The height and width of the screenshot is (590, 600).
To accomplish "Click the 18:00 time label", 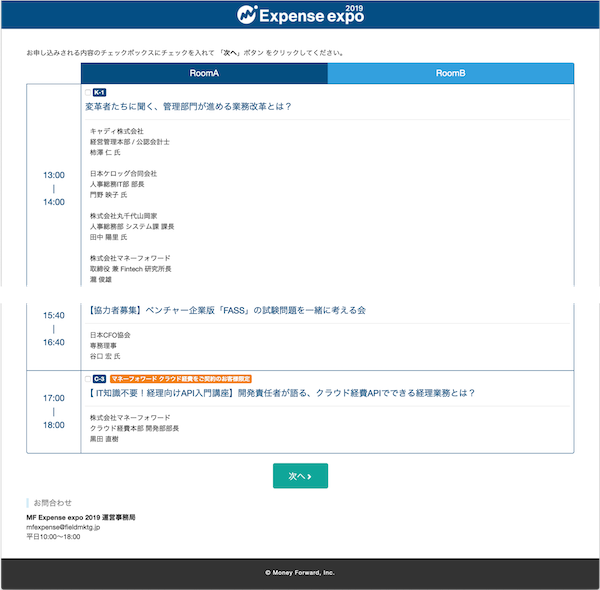I will point(54,425).
